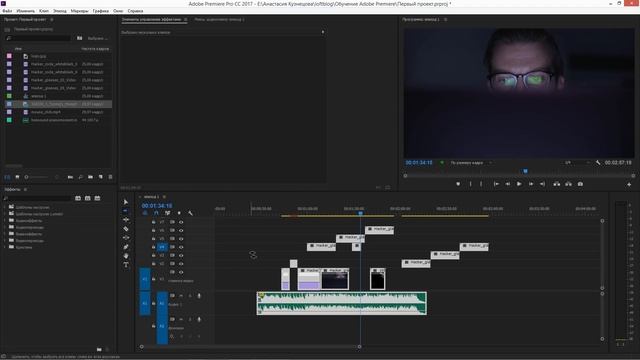Select the Hand tool

pos(126,256)
